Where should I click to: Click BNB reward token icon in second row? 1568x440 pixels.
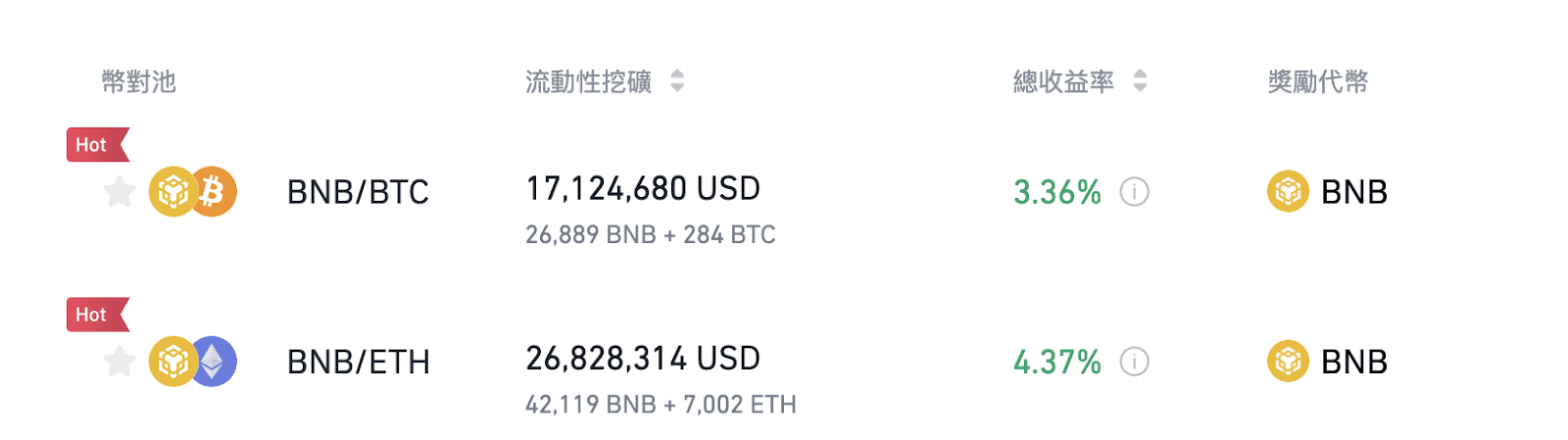click(x=1288, y=362)
